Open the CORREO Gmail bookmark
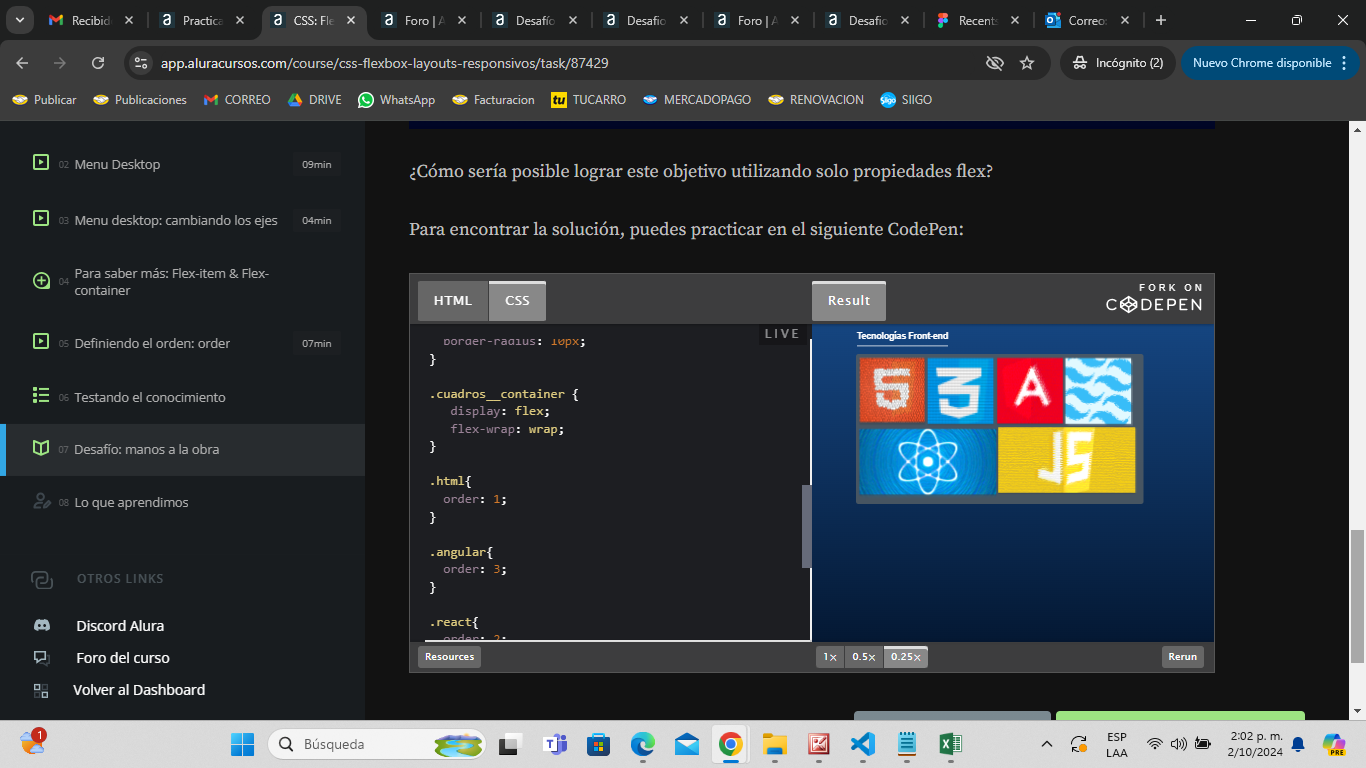1366x768 pixels. [x=237, y=100]
